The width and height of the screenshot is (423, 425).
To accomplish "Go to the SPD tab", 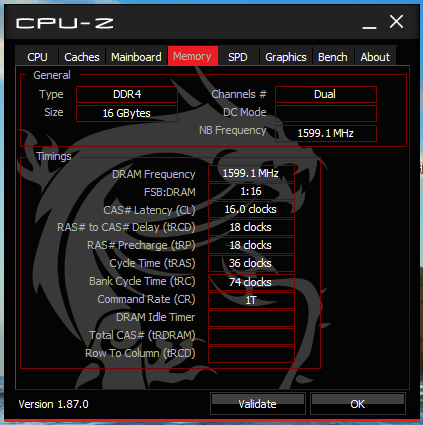I will coord(238,56).
